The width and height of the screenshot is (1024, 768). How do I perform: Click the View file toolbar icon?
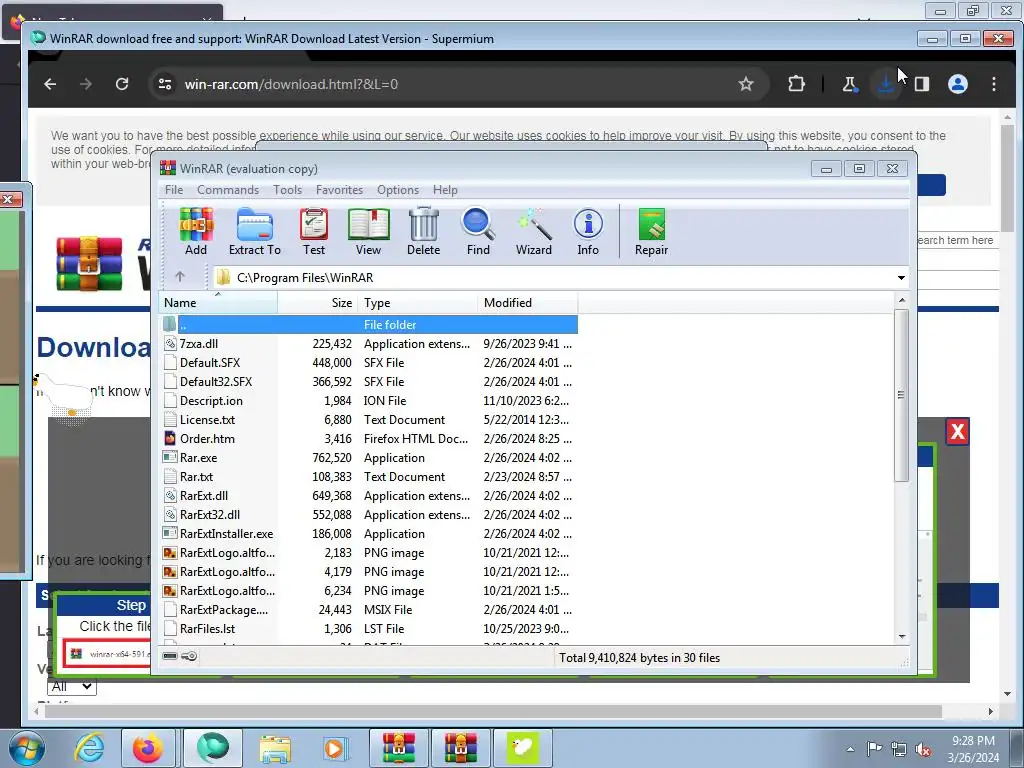click(x=368, y=231)
